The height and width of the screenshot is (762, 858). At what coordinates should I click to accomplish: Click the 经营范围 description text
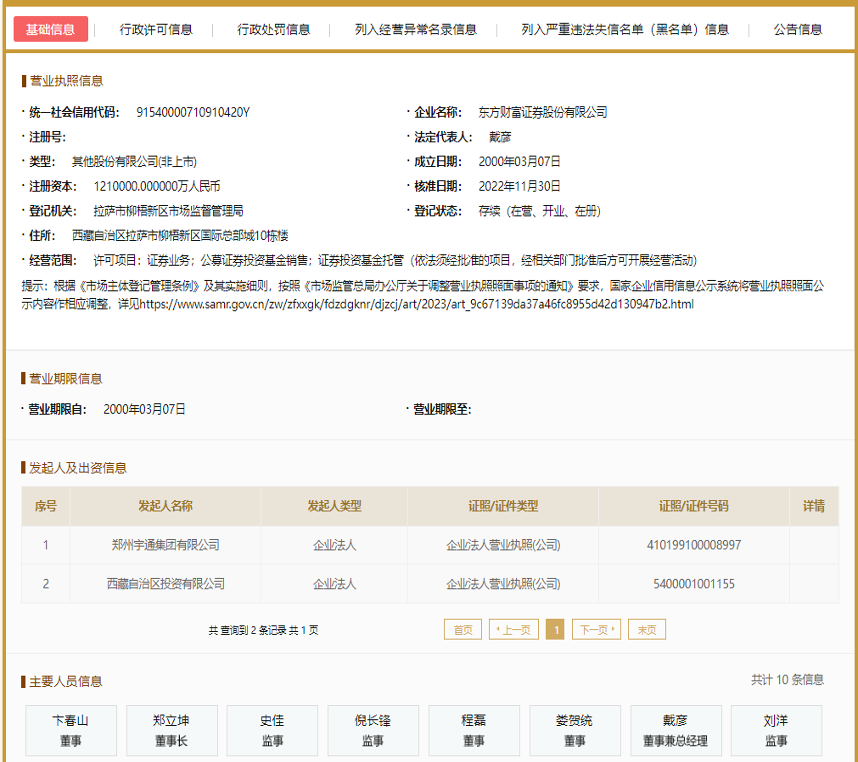[395, 260]
